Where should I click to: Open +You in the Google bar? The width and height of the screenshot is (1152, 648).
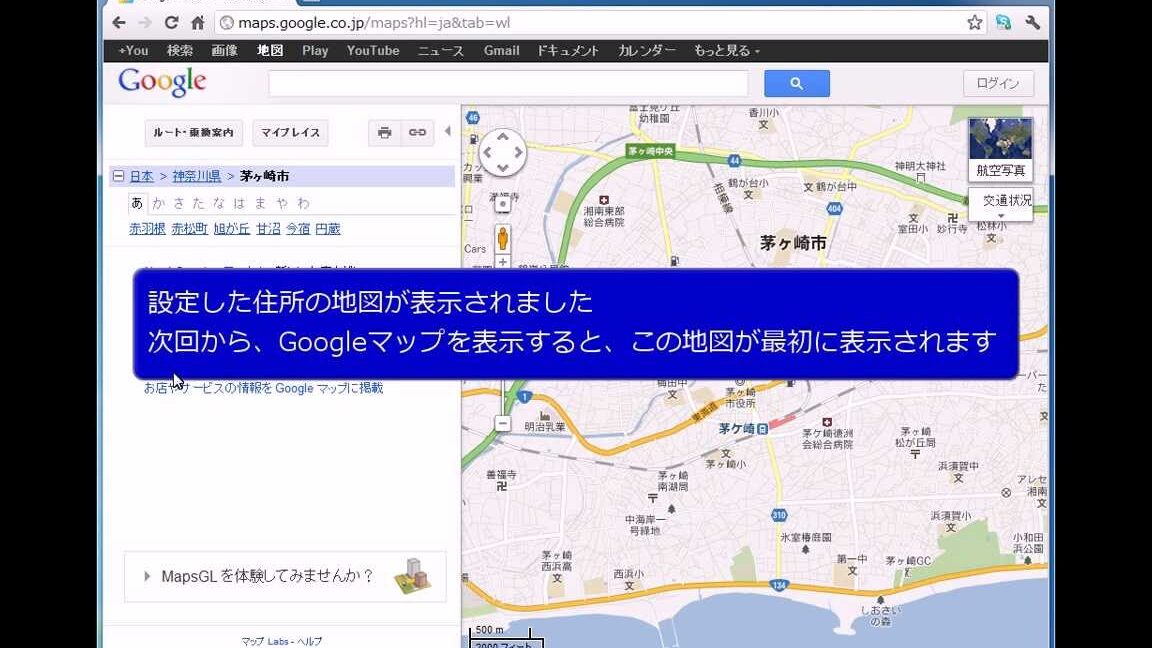pyautogui.click(x=133, y=51)
